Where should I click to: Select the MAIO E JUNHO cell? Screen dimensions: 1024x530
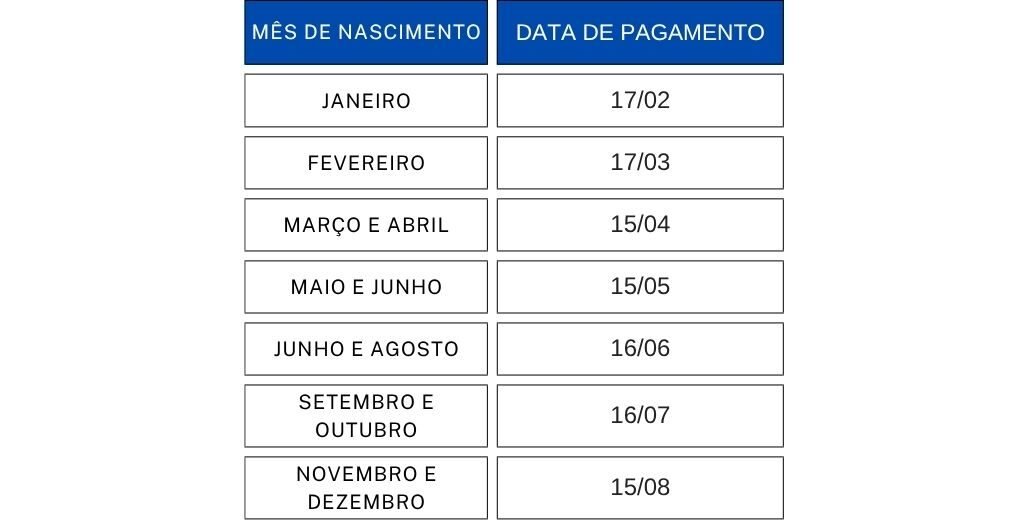pyautogui.click(x=366, y=287)
